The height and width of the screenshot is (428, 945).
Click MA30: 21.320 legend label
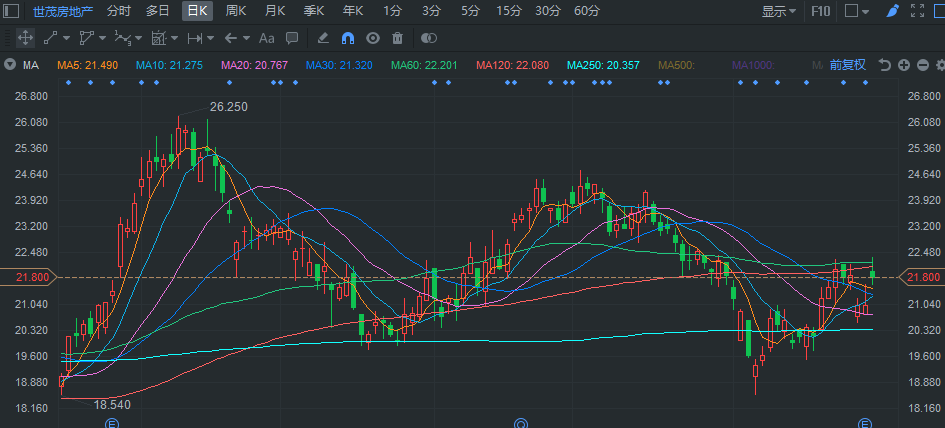point(339,65)
